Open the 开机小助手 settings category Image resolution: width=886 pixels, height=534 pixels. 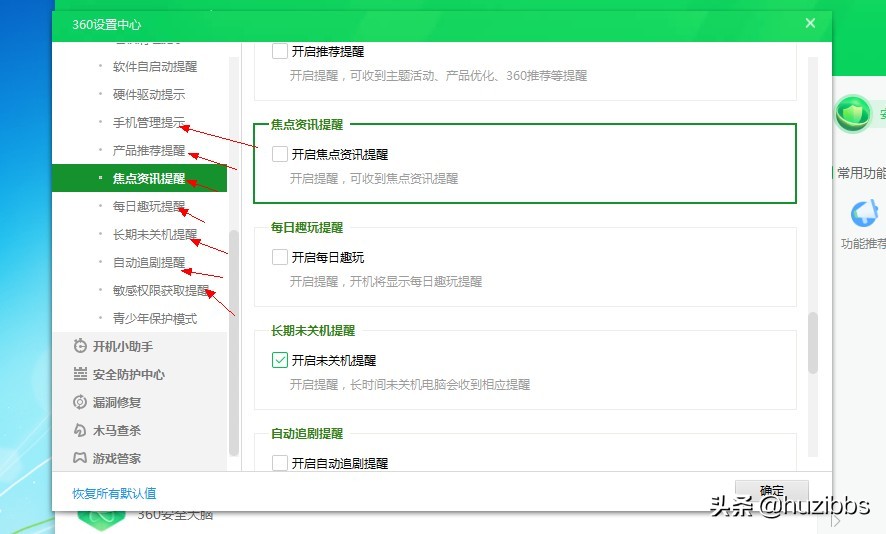[123, 346]
